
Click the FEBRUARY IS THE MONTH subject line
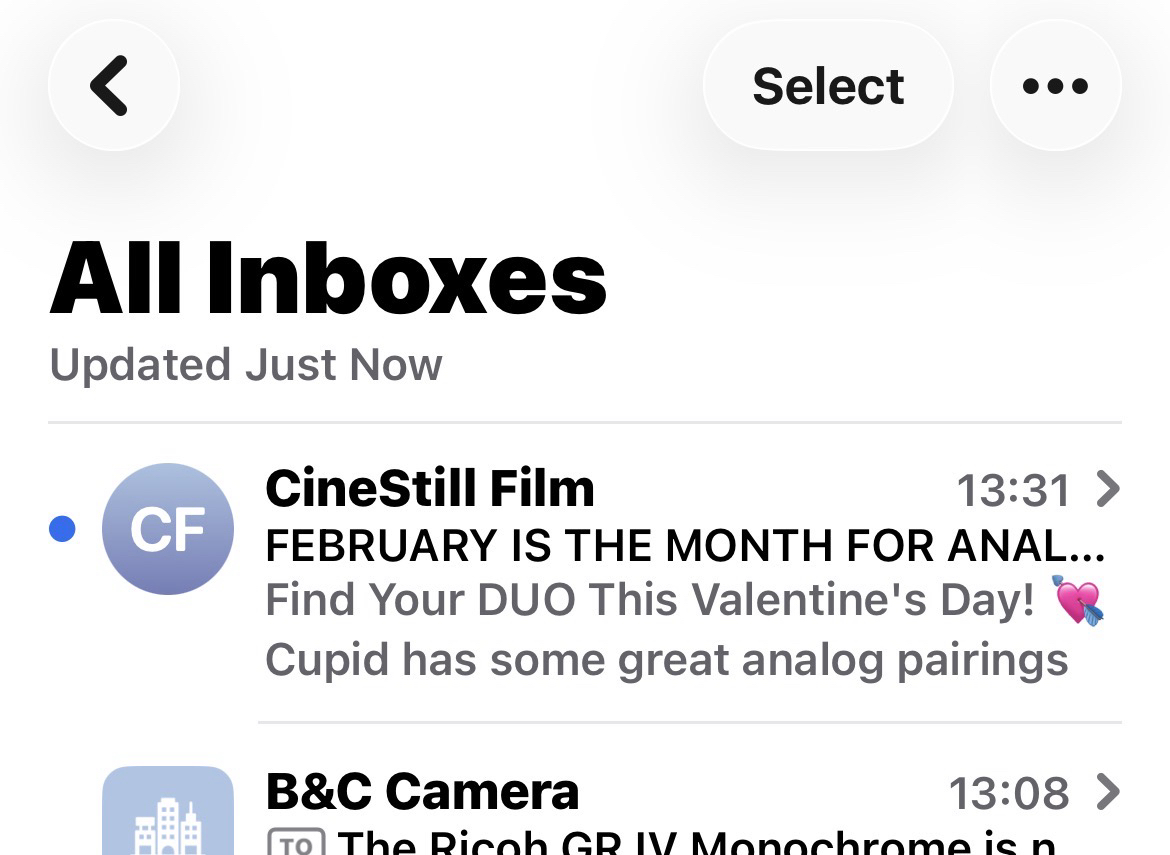pyautogui.click(x=684, y=546)
